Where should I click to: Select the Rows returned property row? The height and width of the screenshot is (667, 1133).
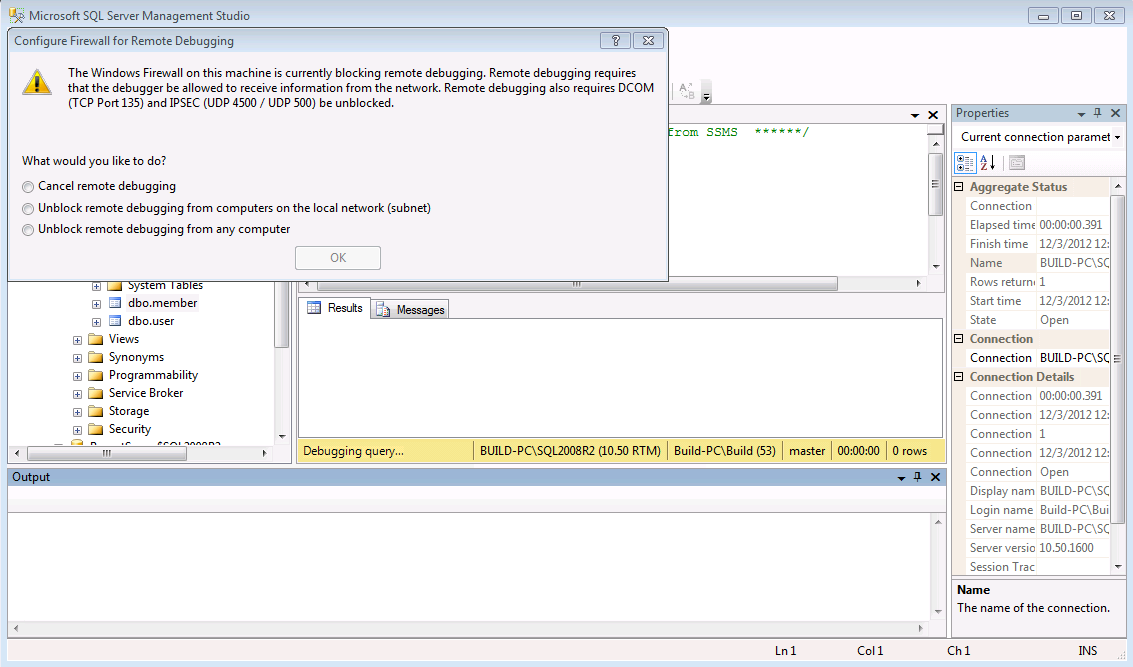pos(1038,282)
